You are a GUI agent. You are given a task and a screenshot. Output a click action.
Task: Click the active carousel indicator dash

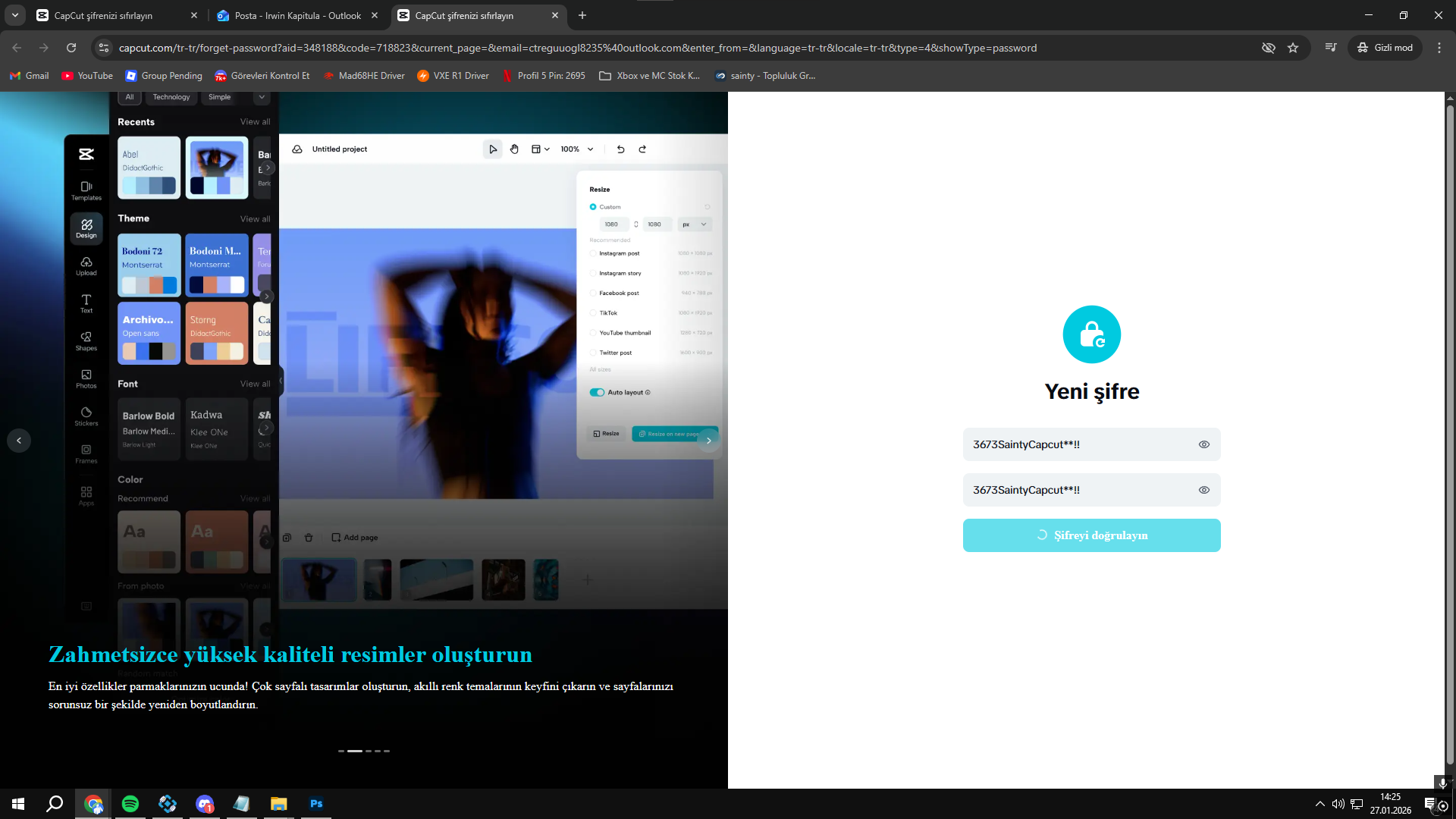coord(355,751)
